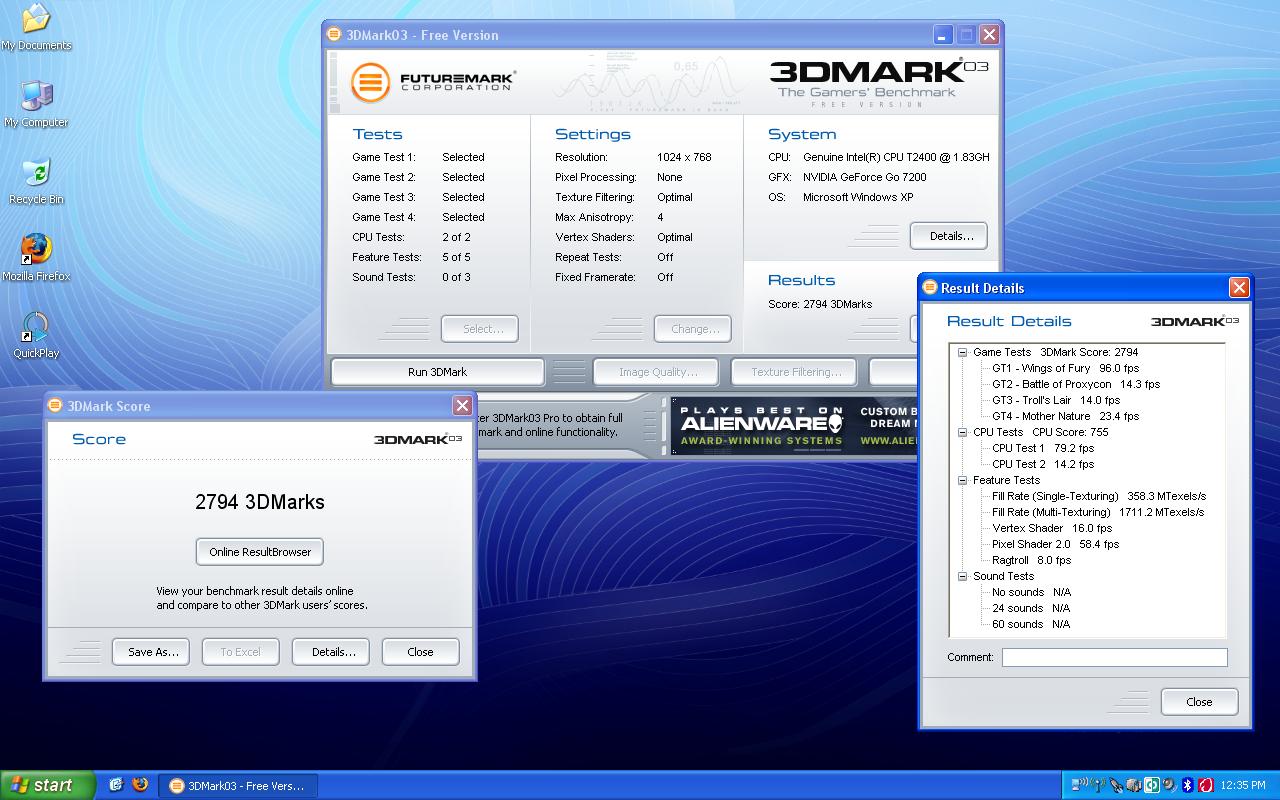The height and width of the screenshot is (800, 1280).
Task: Click the 3DMark Score title bar icon
Action: click(x=56, y=405)
